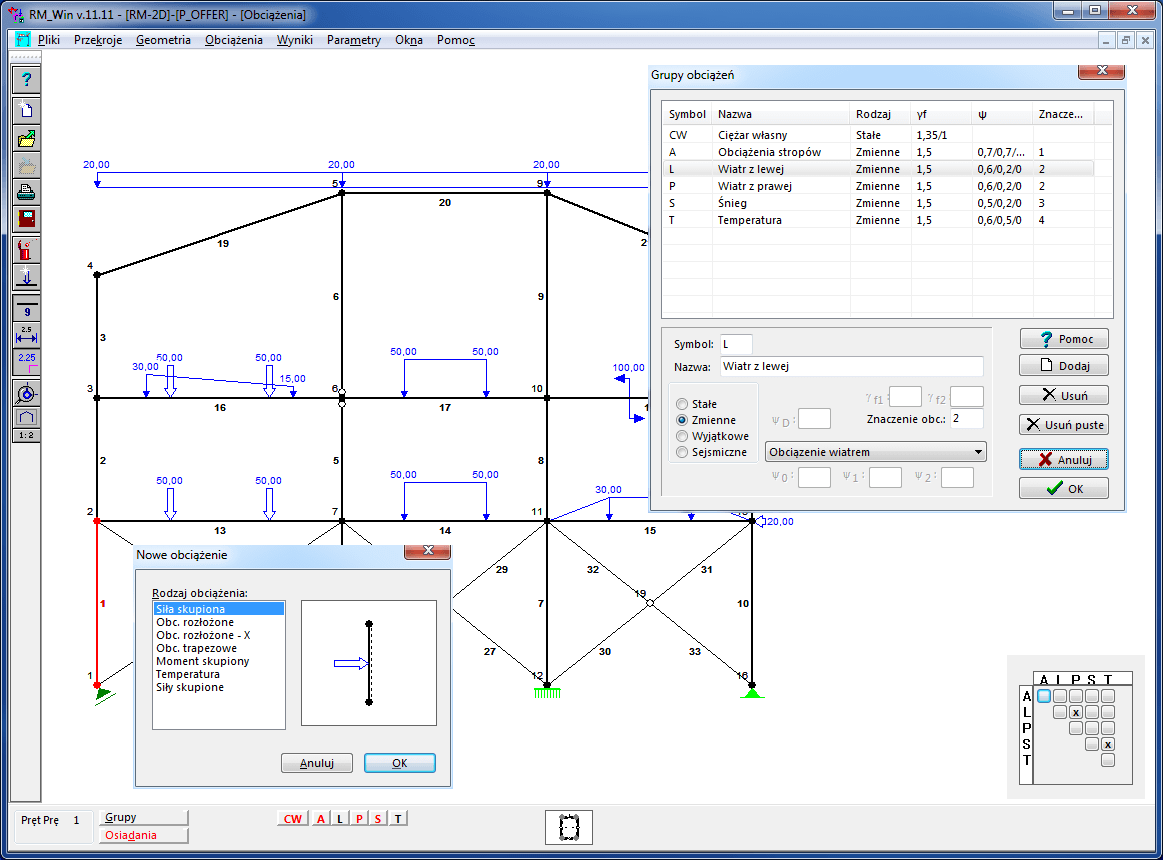Click the Nazwa text field

pyautogui.click(x=850, y=367)
